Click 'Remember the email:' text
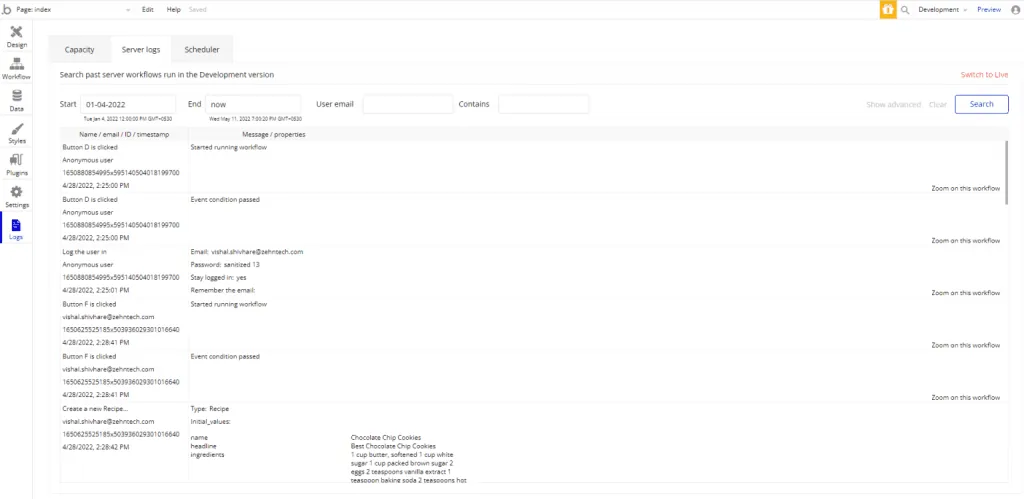This screenshot has width=1024, height=499. click(223, 290)
